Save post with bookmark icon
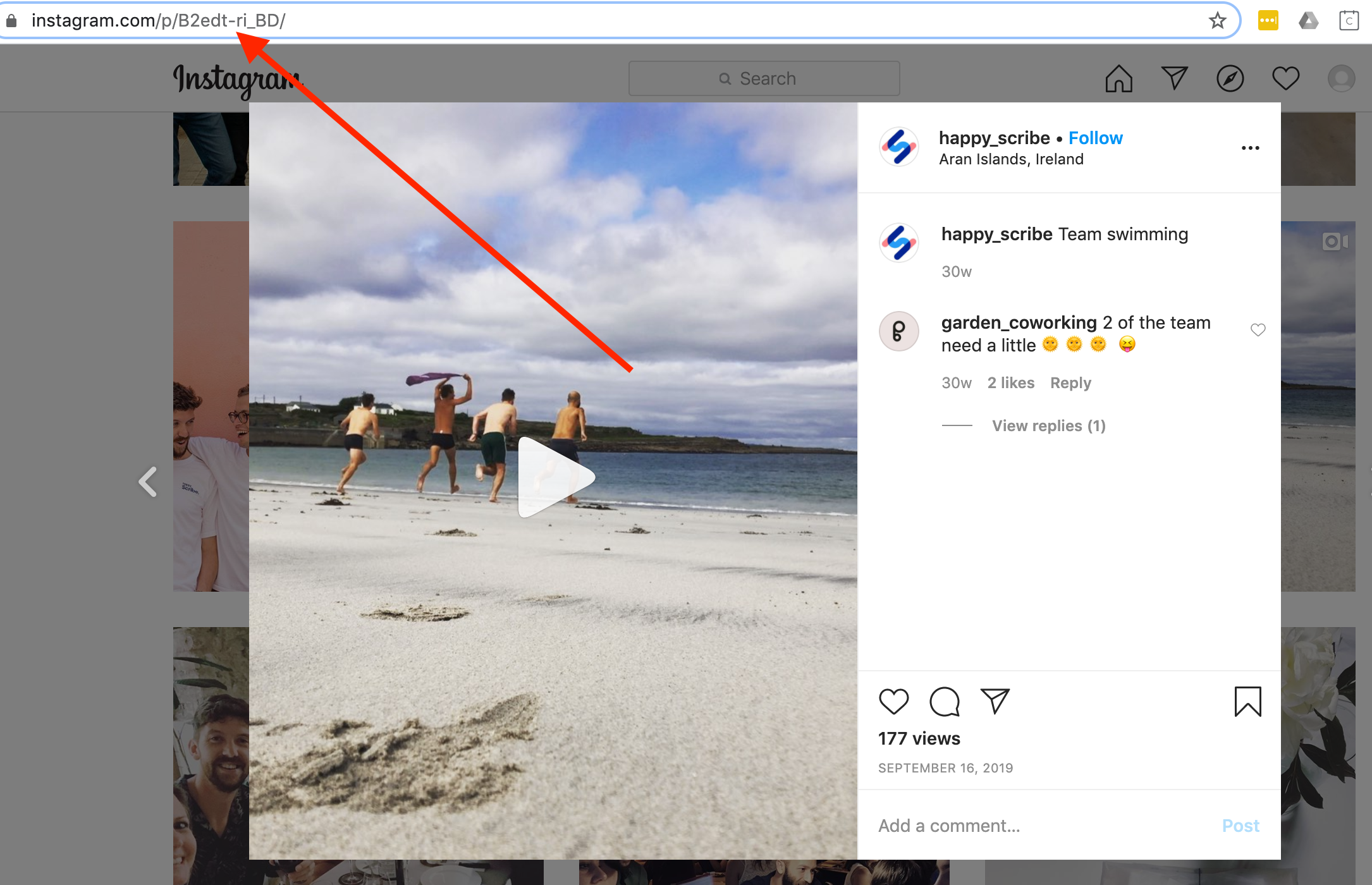 point(1247,702)
